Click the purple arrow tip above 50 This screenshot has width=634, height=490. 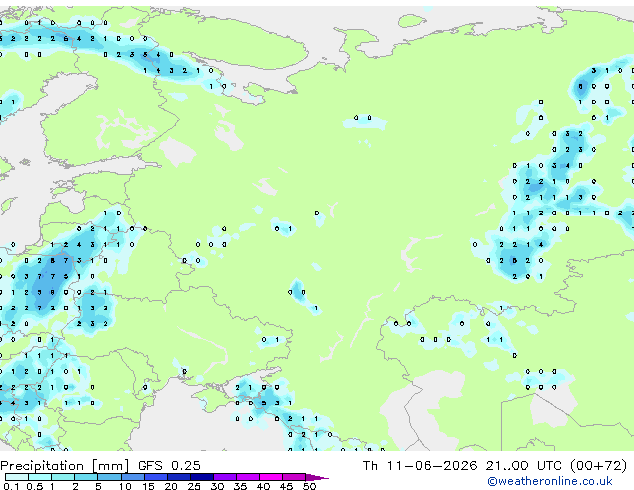pos(317,477)
